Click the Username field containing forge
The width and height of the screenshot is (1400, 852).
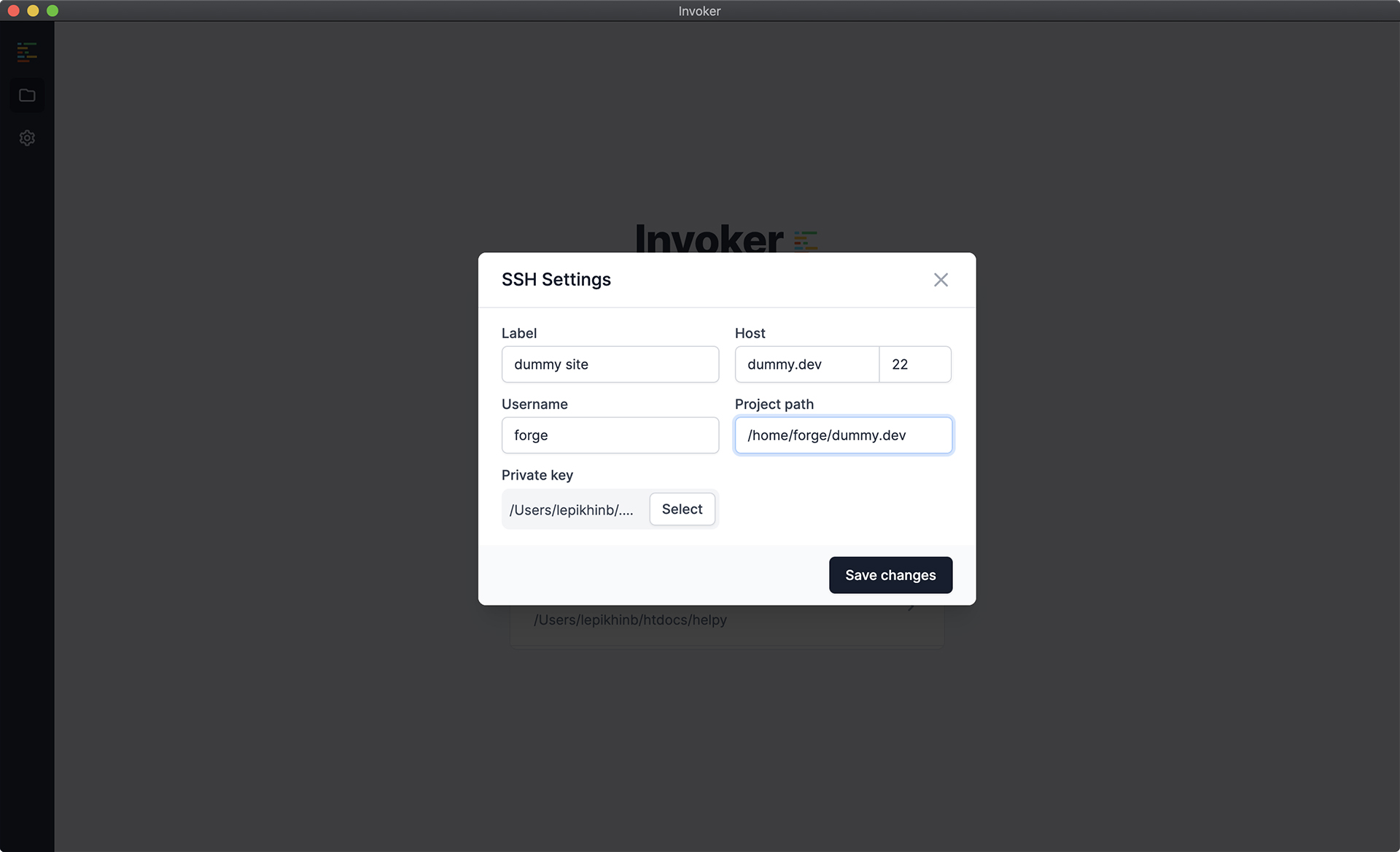pyautogui.click(x=610, y=435)
